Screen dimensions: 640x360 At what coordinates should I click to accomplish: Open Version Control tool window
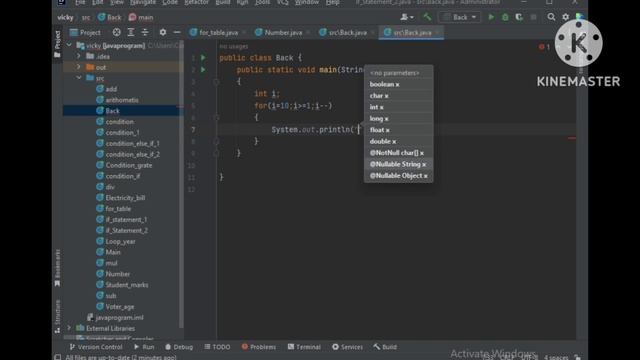pyautogui.click(x=96, y=347)
